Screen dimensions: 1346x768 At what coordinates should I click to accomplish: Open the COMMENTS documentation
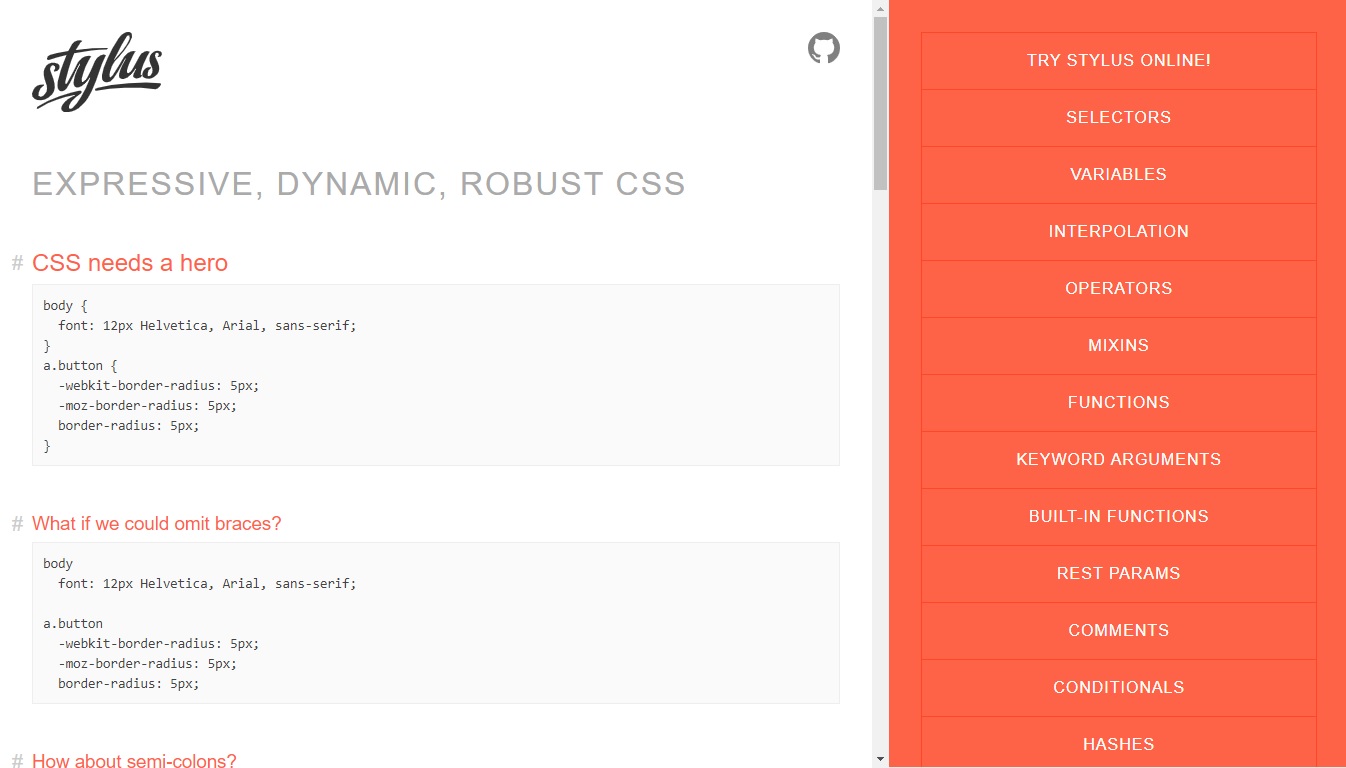coord(1118,630)
